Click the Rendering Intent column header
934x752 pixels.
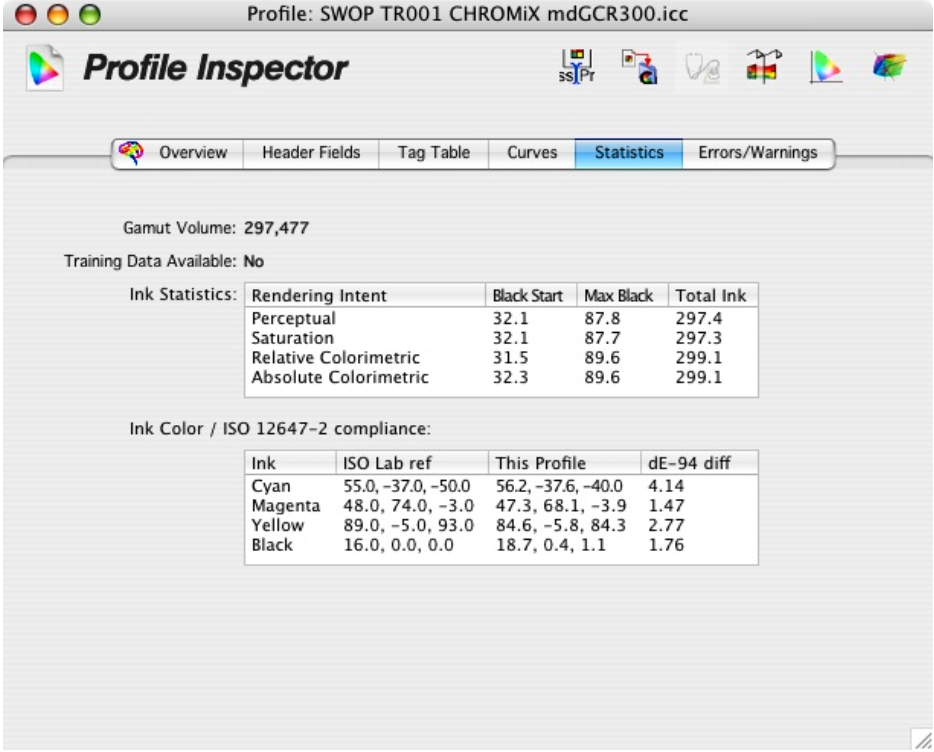click(320, 296)
